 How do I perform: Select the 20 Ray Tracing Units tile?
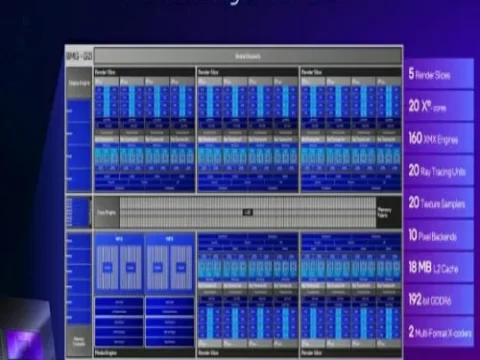coord(439,171)
